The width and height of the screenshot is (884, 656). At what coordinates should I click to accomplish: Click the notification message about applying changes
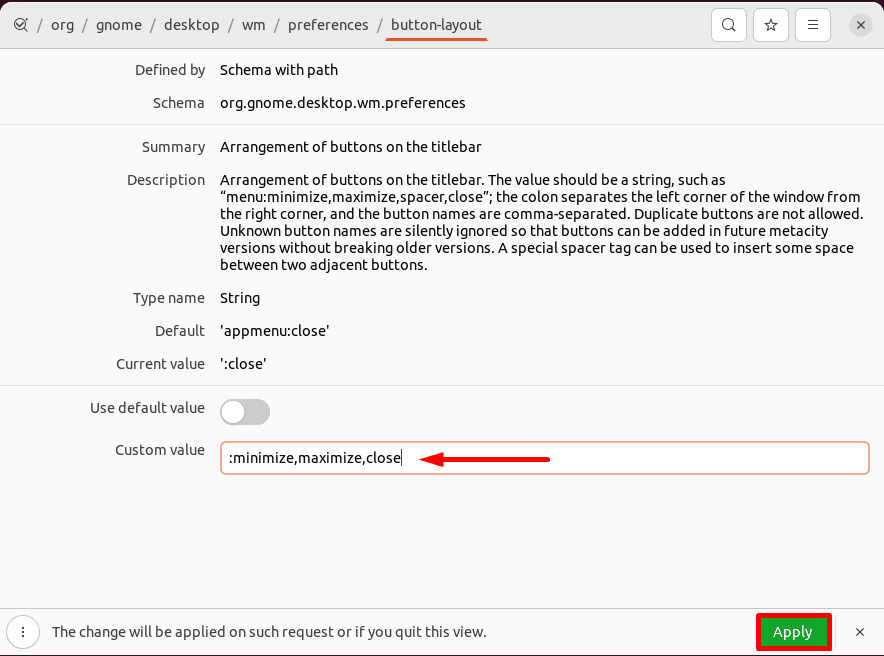tap(269, 632)
